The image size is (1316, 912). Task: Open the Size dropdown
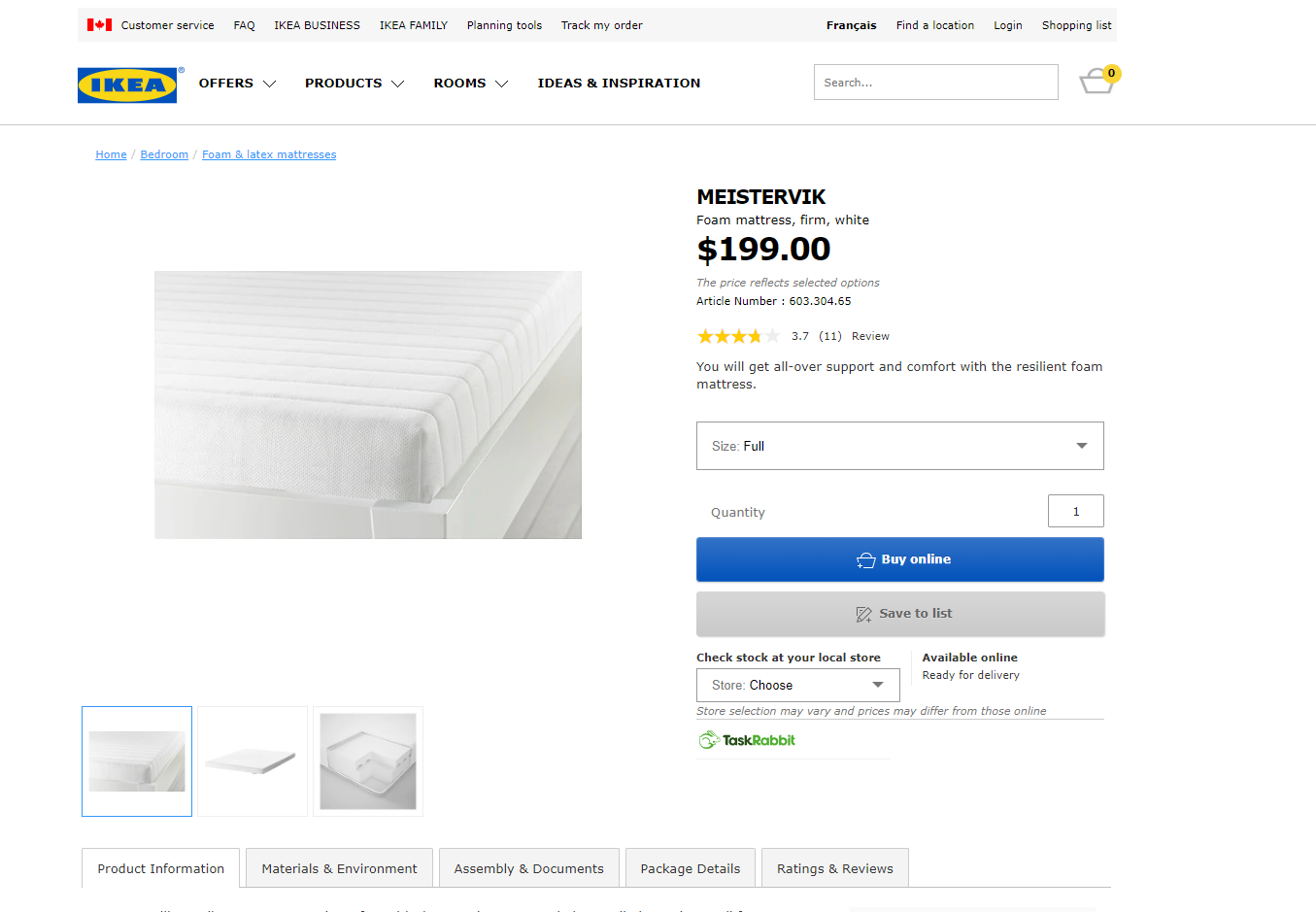pos(899,446)
